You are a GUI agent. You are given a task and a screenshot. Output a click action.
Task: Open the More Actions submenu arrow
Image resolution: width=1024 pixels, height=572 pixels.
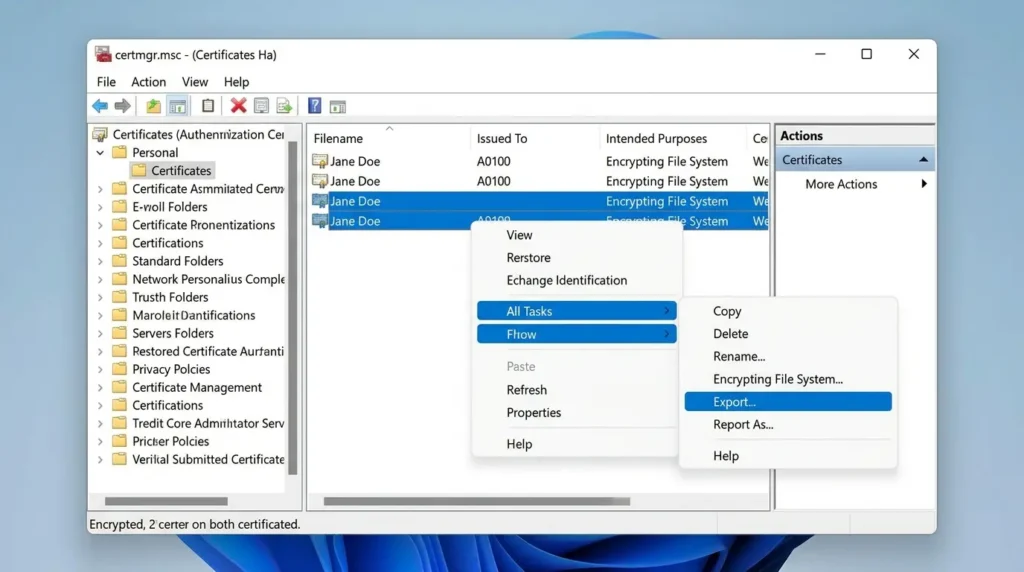click(923, 183)
